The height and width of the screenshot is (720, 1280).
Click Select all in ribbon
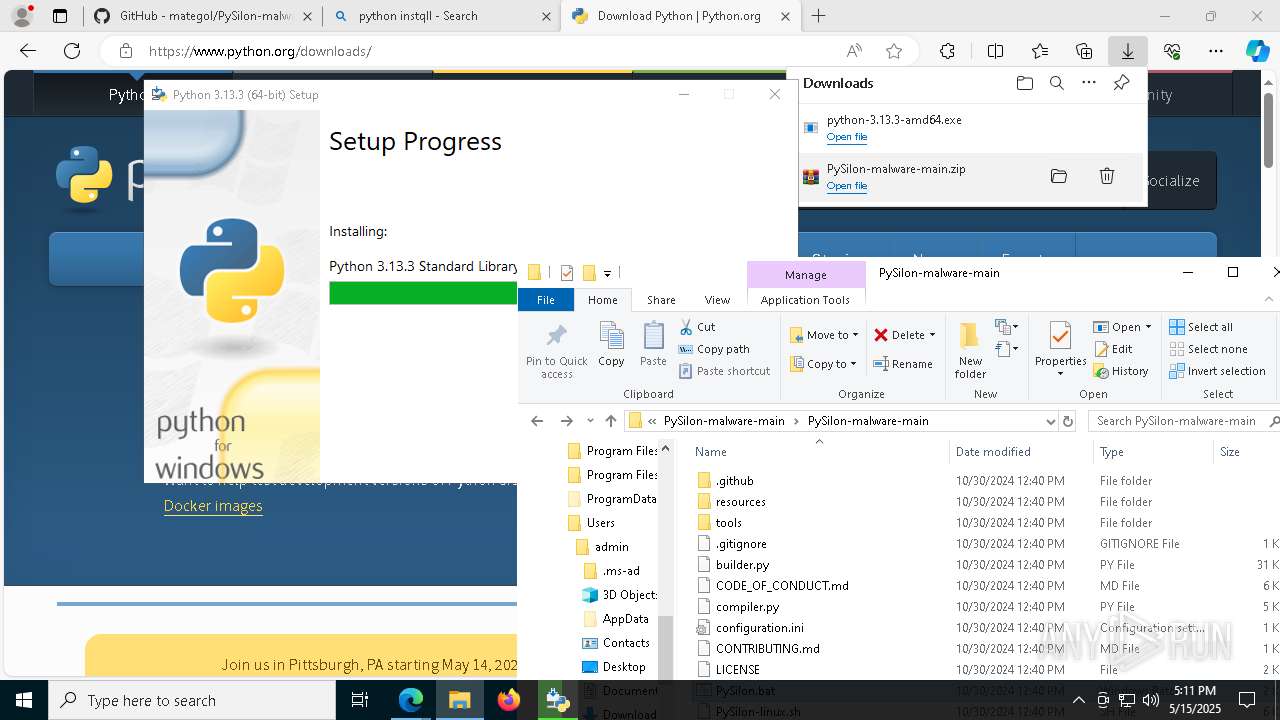coord(1201,327)
